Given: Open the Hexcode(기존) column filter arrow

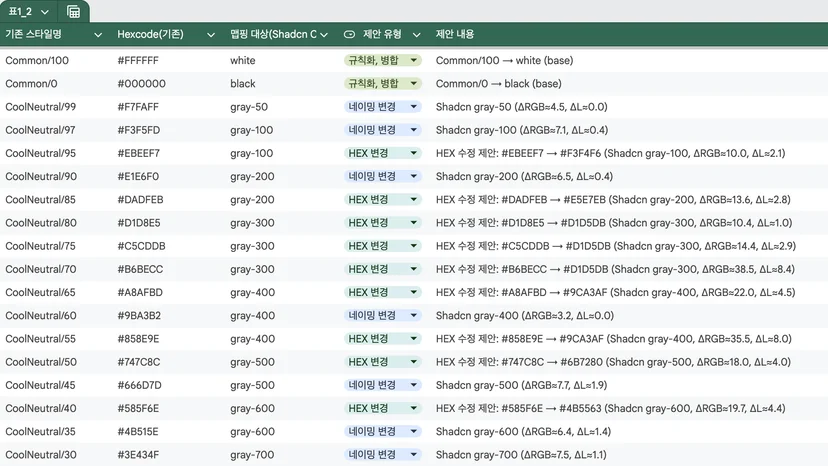Looking at the screenshot, I should pos(211,35).
